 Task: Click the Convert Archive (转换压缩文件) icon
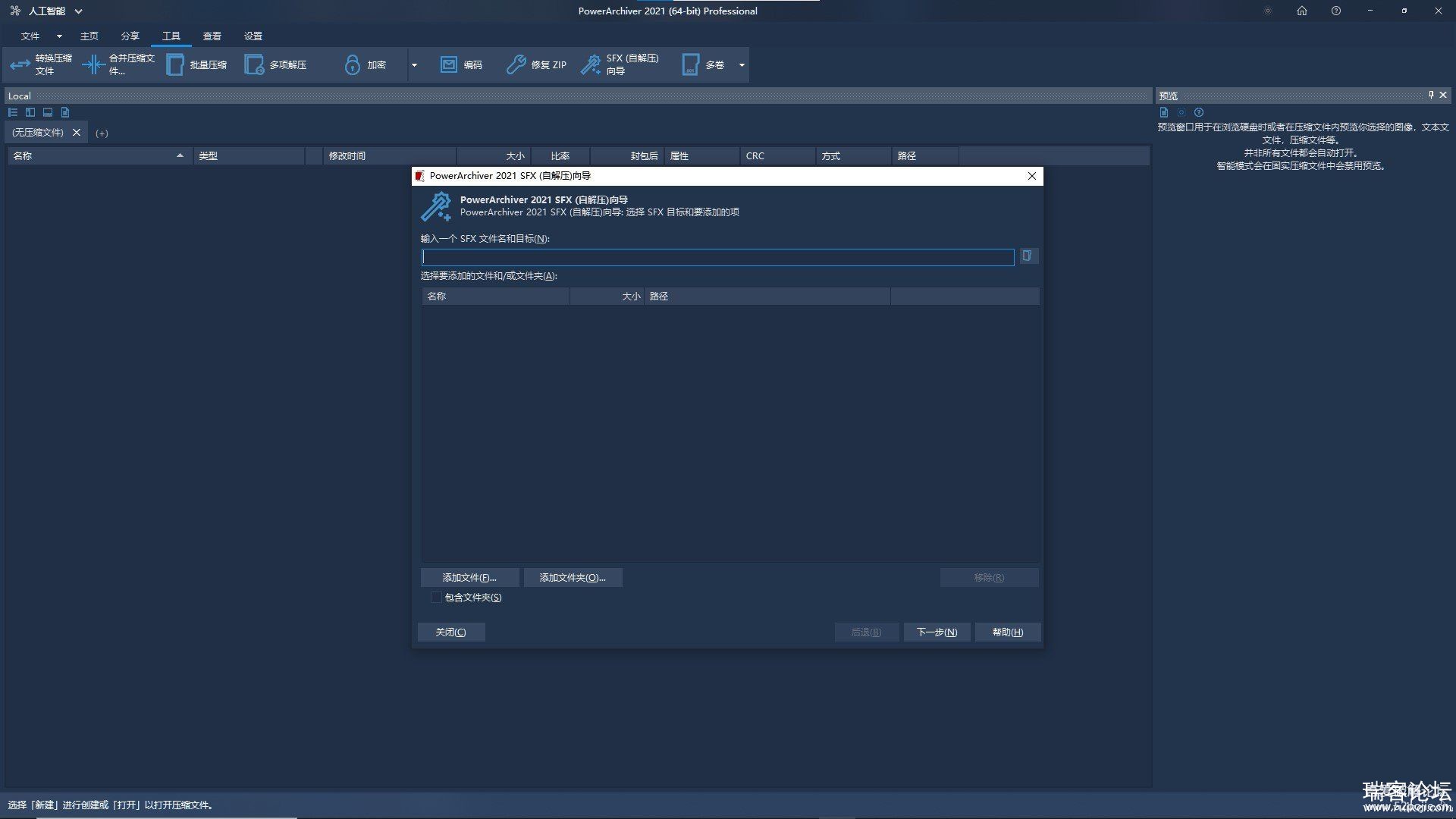pyautogui.click(x=20, y=65)
